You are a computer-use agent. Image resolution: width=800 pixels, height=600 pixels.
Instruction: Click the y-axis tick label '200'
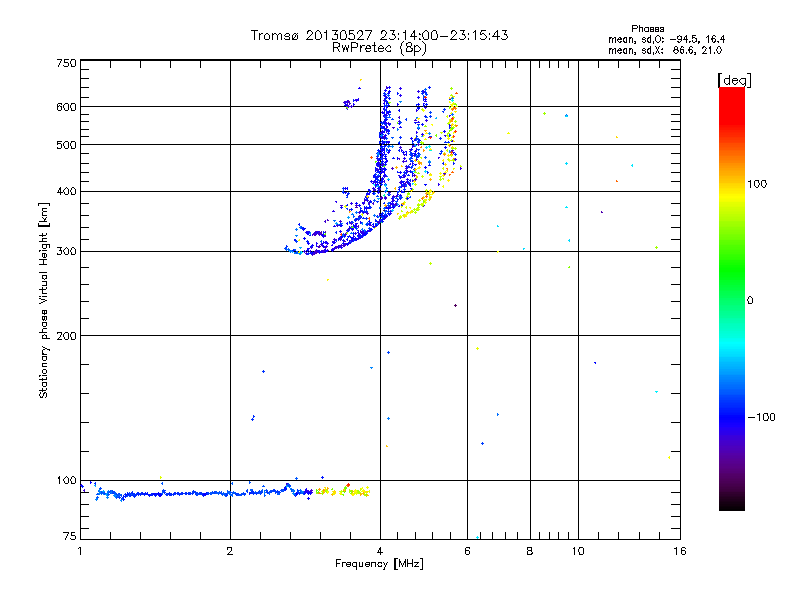click(x=66, y=336)
